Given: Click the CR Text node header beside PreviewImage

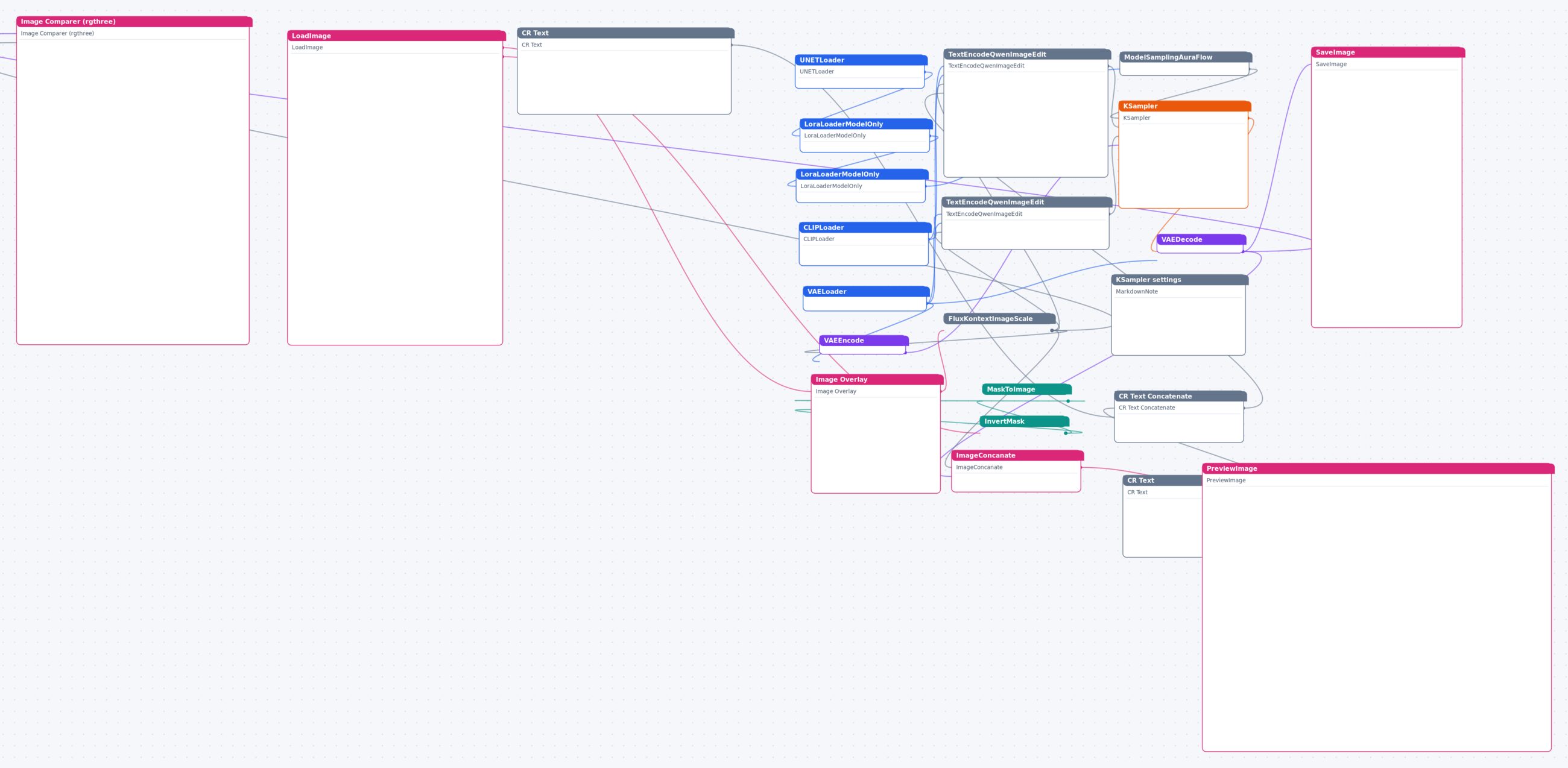Looking at the screenshot, I should coord(1162,480).
